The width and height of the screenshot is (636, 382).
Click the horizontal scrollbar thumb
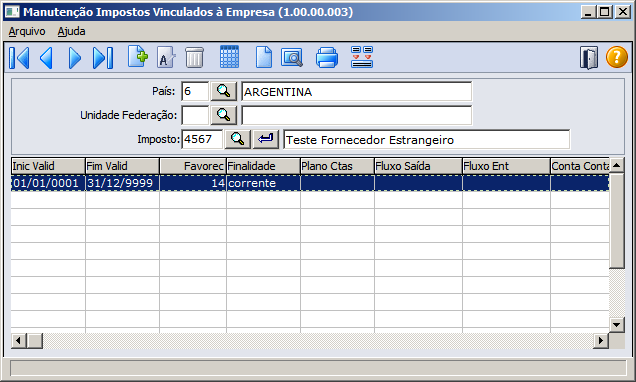coord(35,341)
